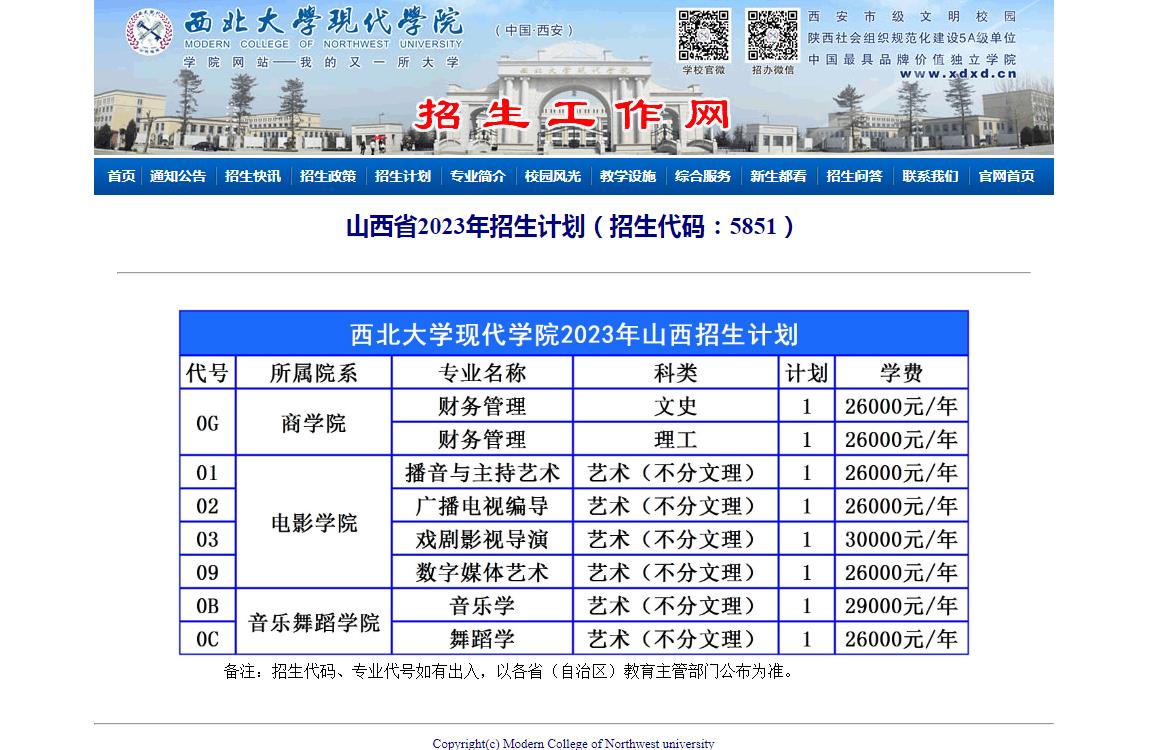Screen dimensions: 1150x750
Task: Click the 计划 column header
Action: [x=806, y=373]
